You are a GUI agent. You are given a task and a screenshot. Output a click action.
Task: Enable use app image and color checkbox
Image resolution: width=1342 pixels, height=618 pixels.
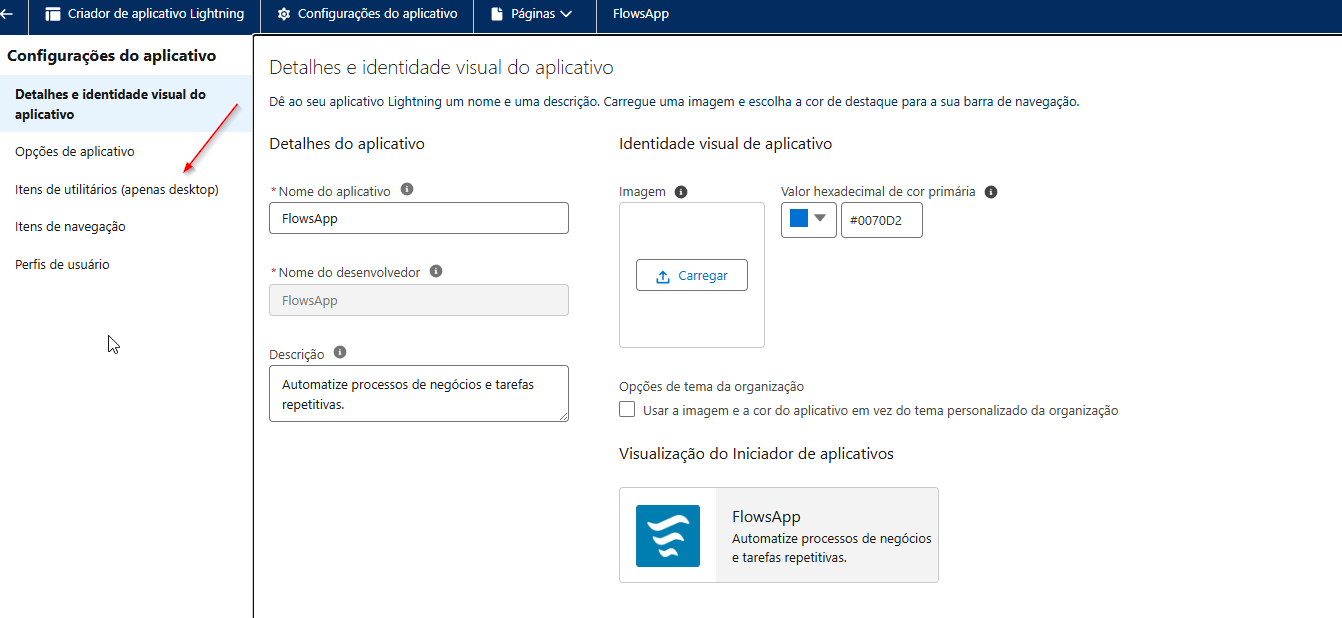tap(627, 409)
